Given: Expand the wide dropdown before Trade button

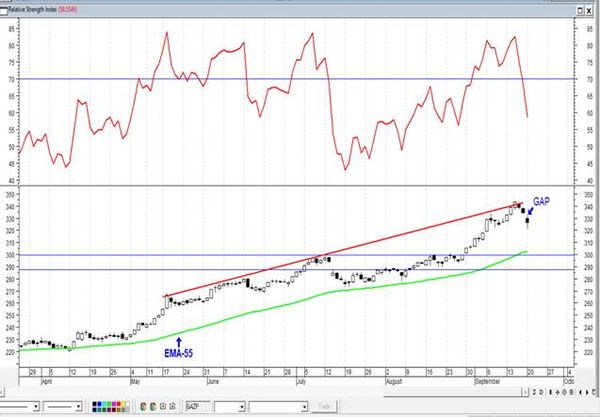Looking at the screenshot, I should point(304,407).
